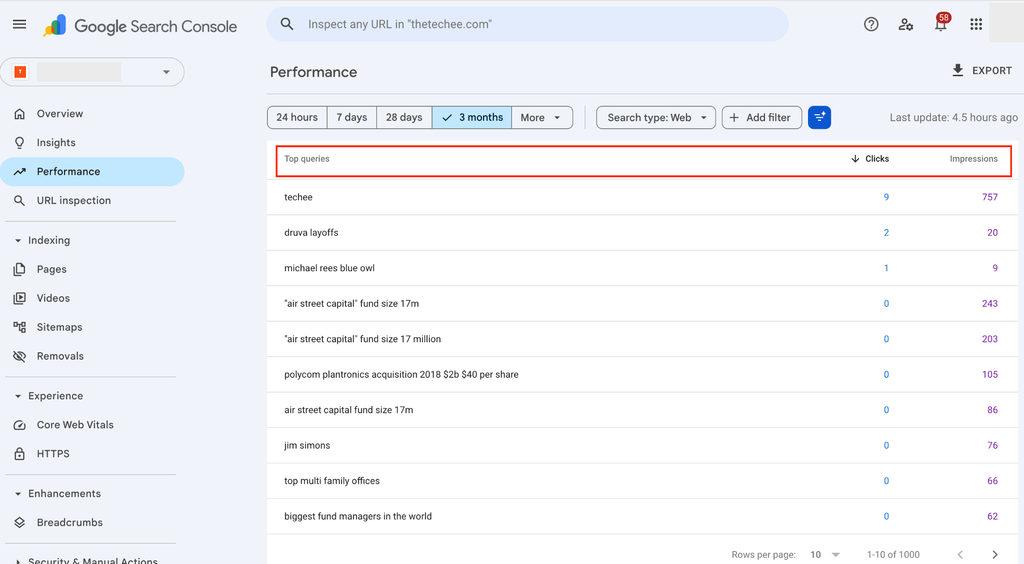
Task: Click the HTTPS lock icon
Action: [x=20, y=454]
